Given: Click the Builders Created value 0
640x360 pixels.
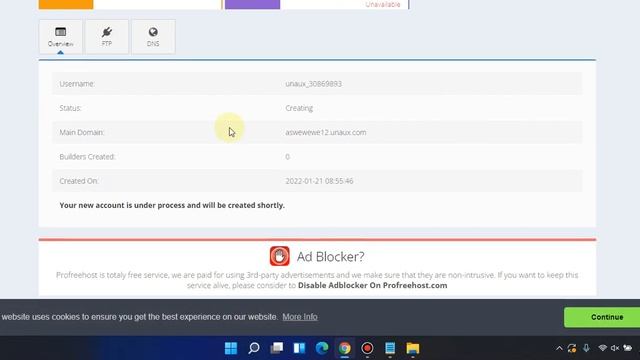Looking at the screenshot, I should click(x=287, y=157).
